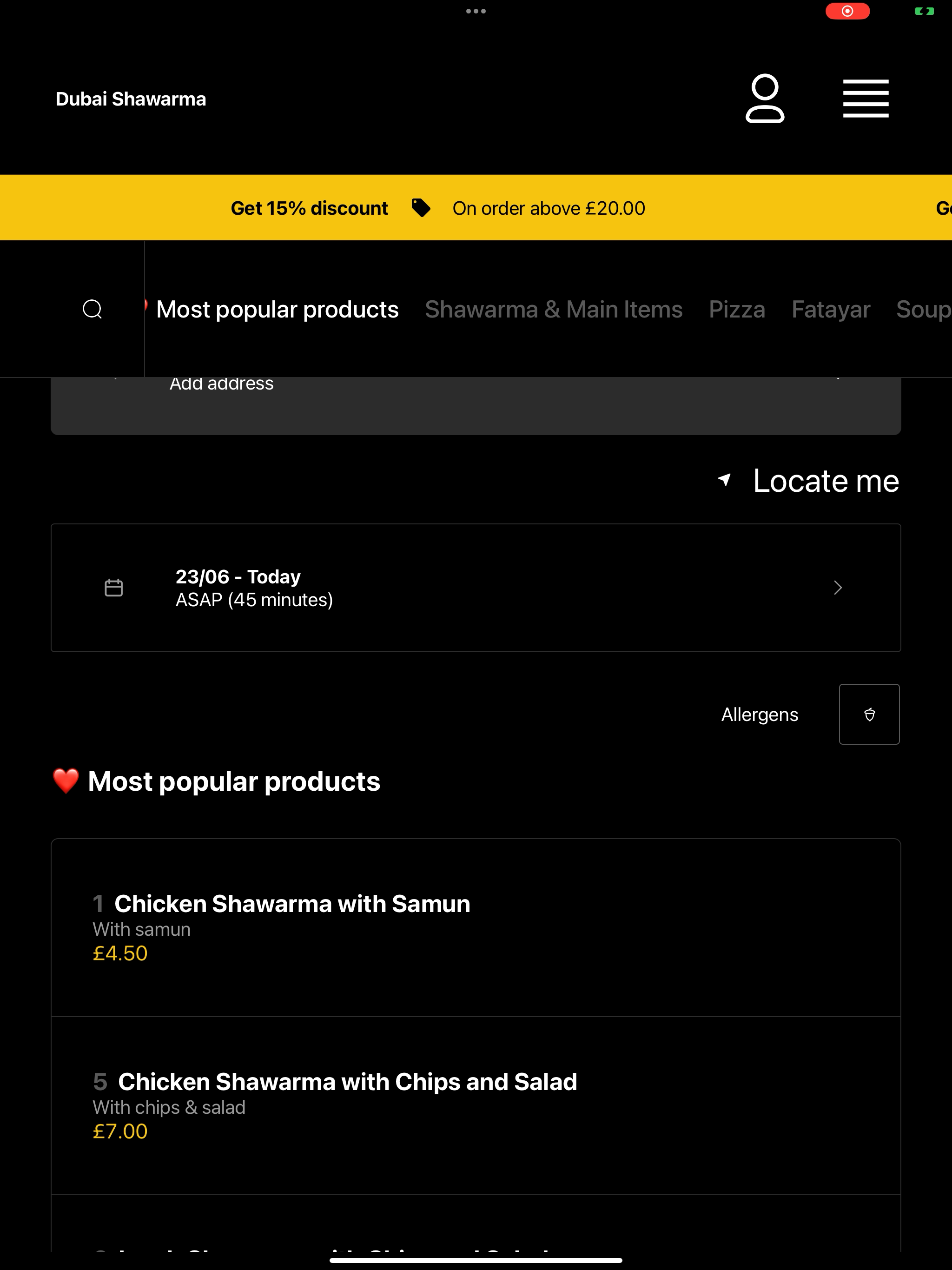Click the Dubai Shawarma title link
This screenshot has height=1270, width=952.
[131, 99]
